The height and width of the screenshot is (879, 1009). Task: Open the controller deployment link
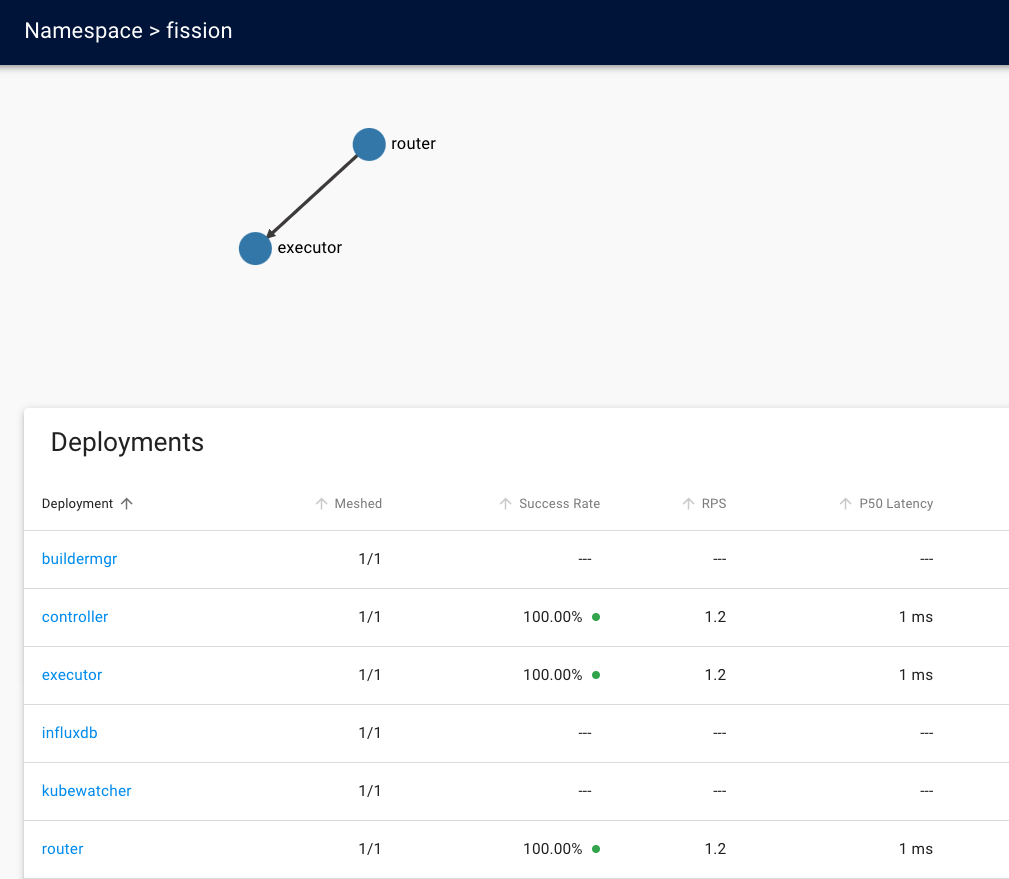pos(75,617)
